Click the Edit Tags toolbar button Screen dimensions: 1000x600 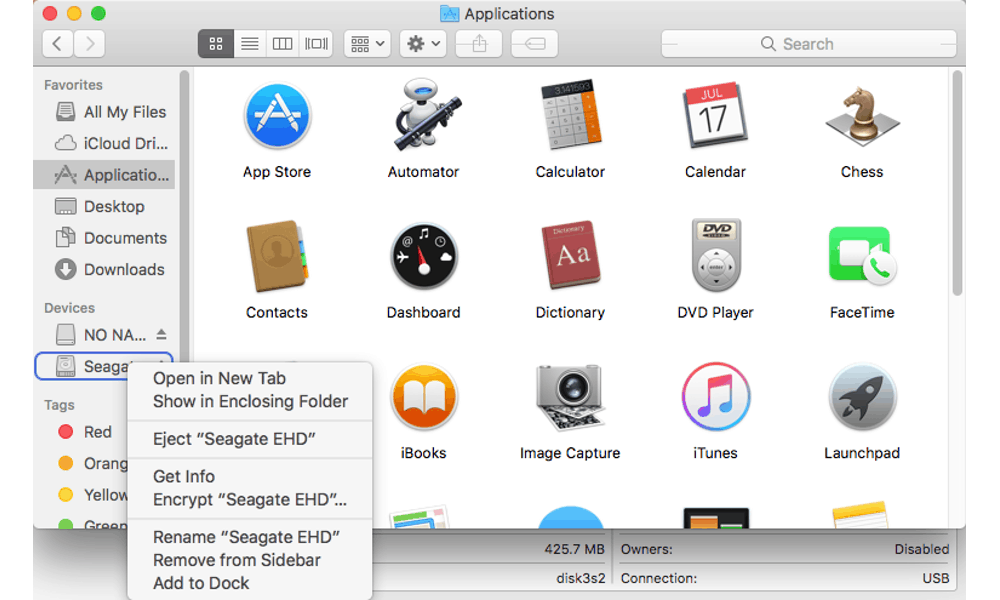click(534, 44)
